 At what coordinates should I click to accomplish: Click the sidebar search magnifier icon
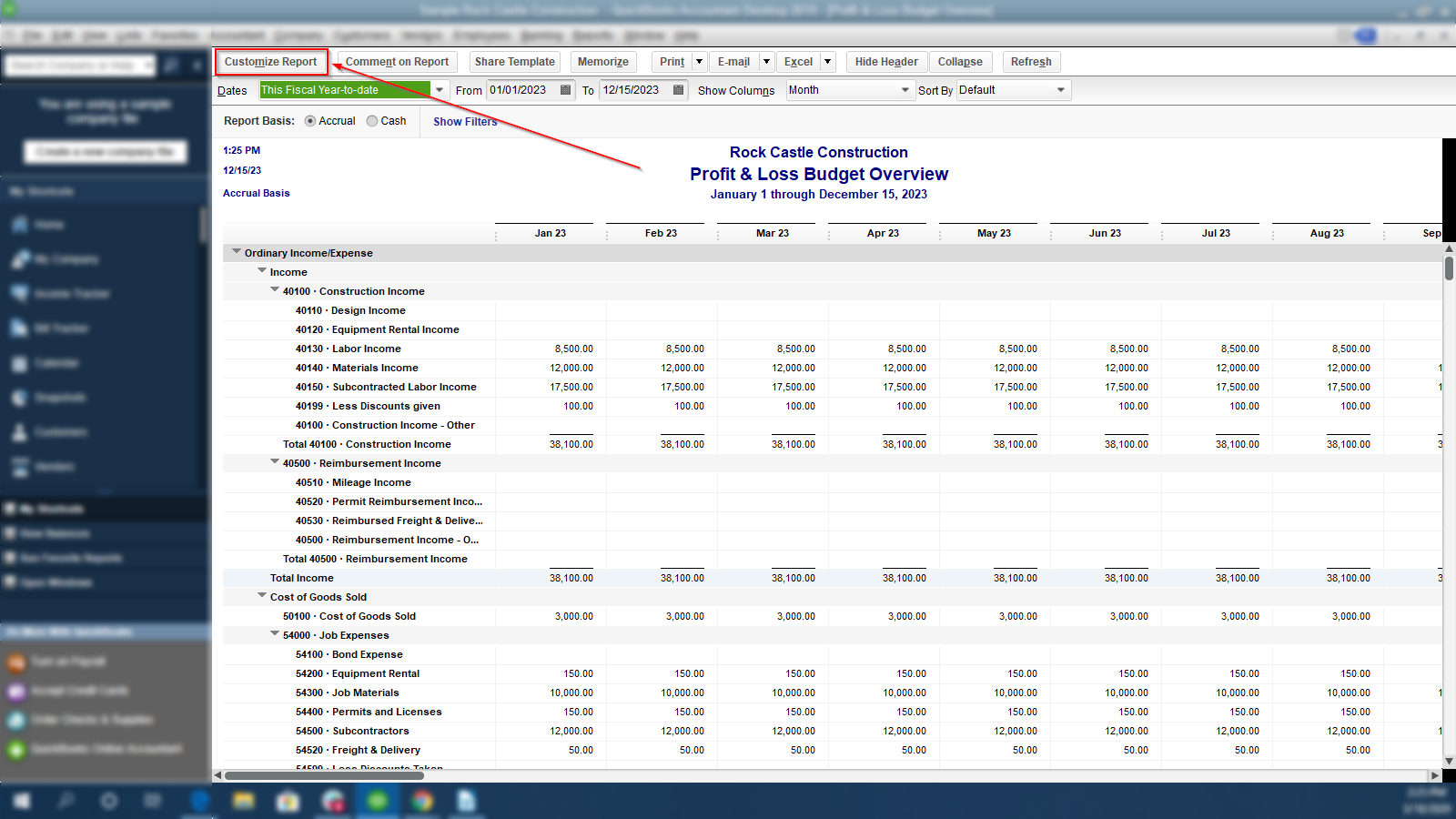[x=170, y=66]
